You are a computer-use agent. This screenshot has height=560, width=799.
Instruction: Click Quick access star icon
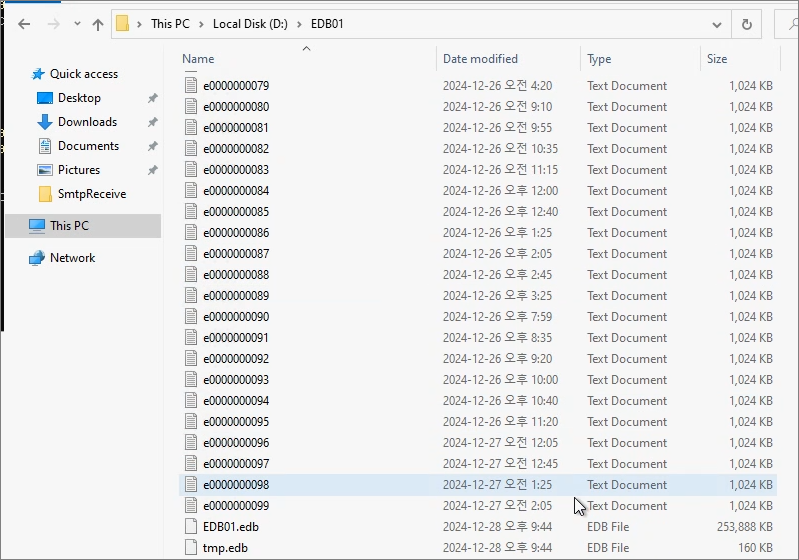[38, 74]
